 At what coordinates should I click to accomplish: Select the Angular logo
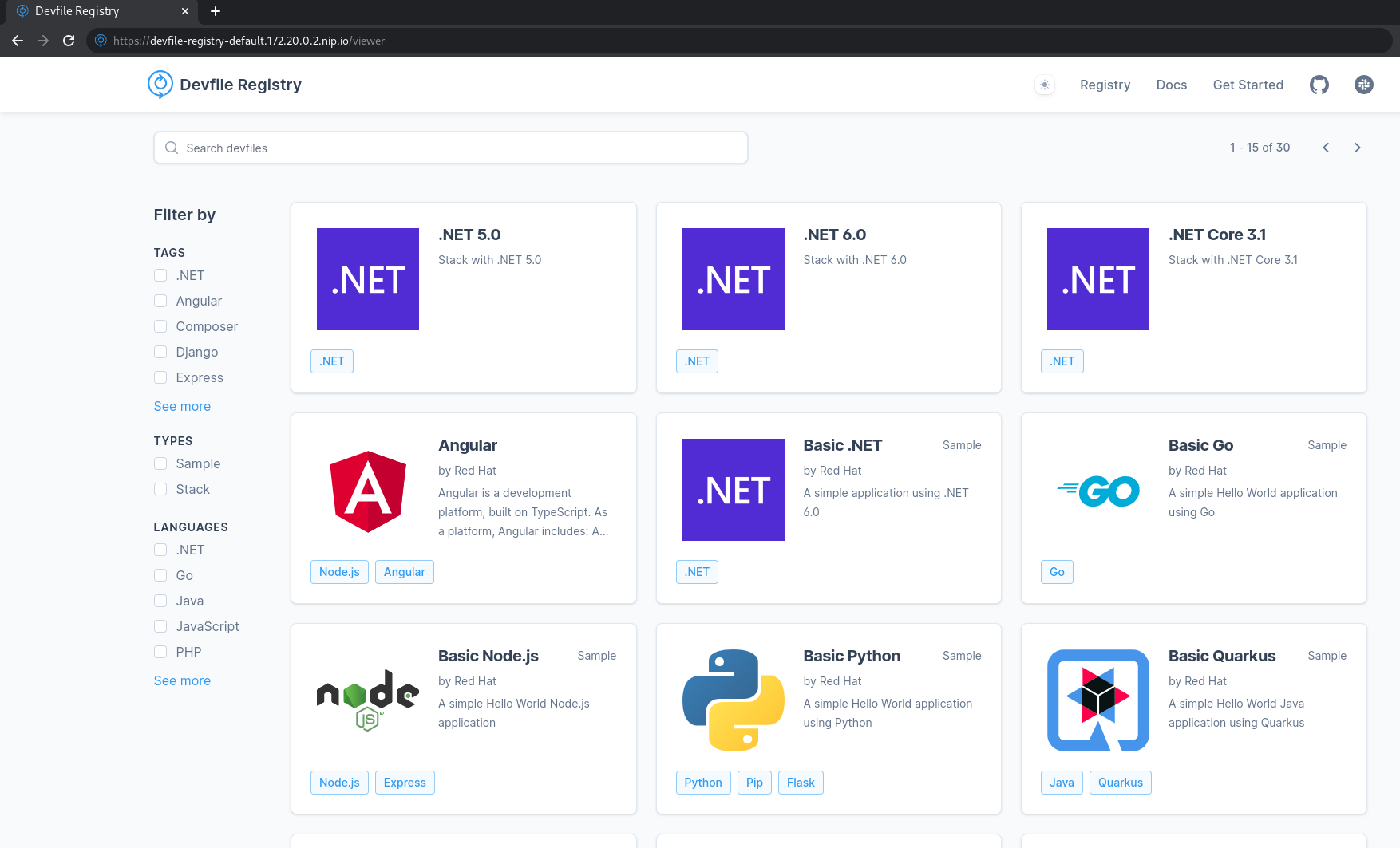[x=367, y=490]
